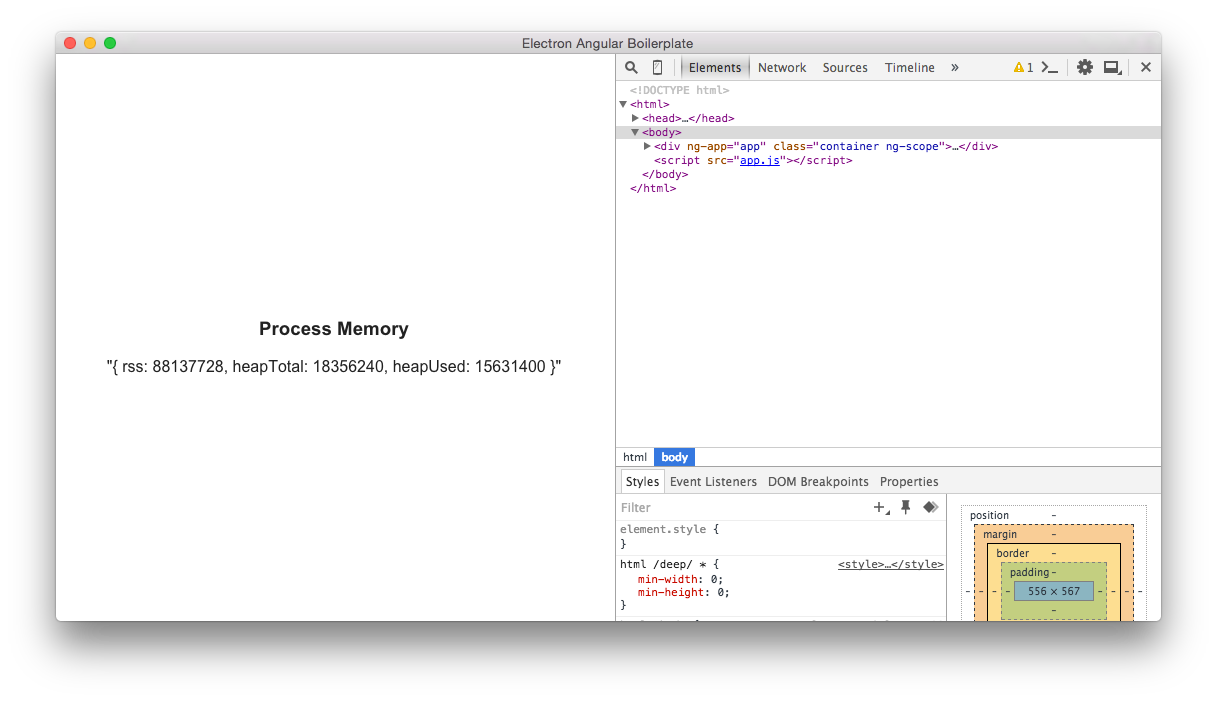Select the <head> element row
Screen dimensions: 1217x701
tap(888, 118)
